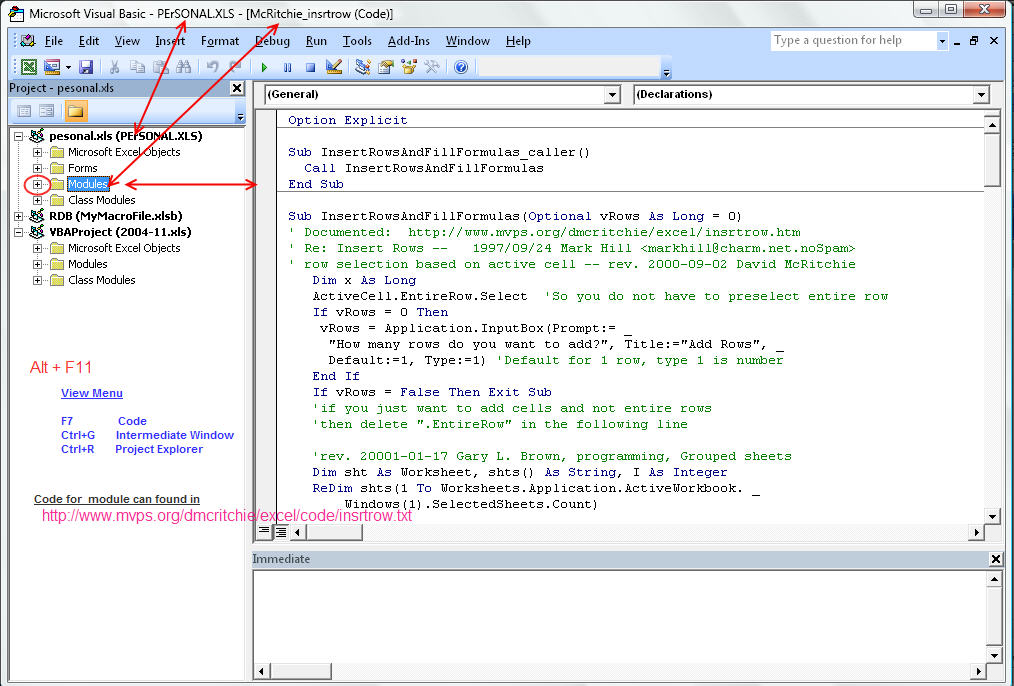Open the Debug menu
The height and width of the screenshot is (686, 1014).
pos(272,41)
